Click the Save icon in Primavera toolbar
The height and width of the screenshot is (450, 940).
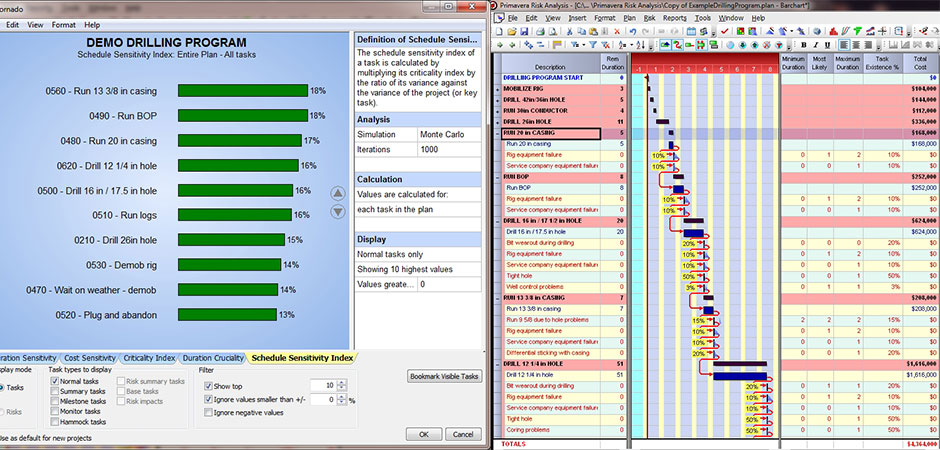point(524,31)
